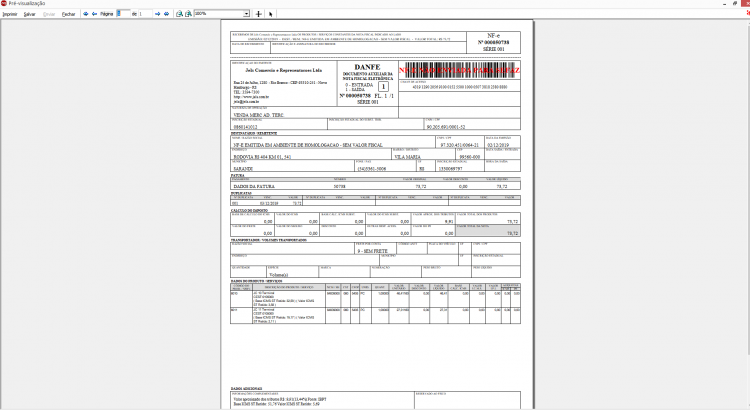Click the barcode area in document
750x410 pixels.
coord(459,70)
